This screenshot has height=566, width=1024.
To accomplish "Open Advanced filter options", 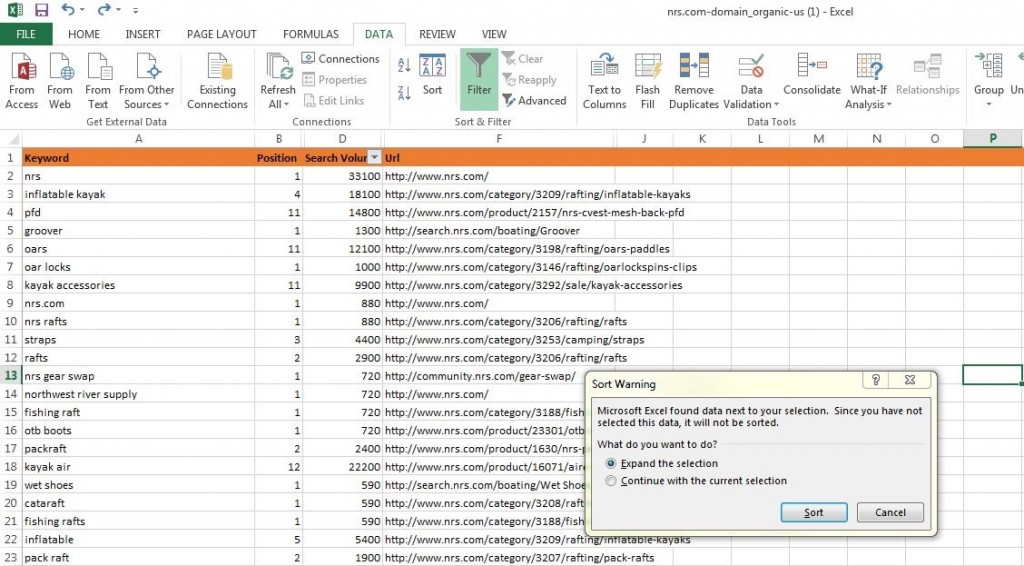I will 534,101.
